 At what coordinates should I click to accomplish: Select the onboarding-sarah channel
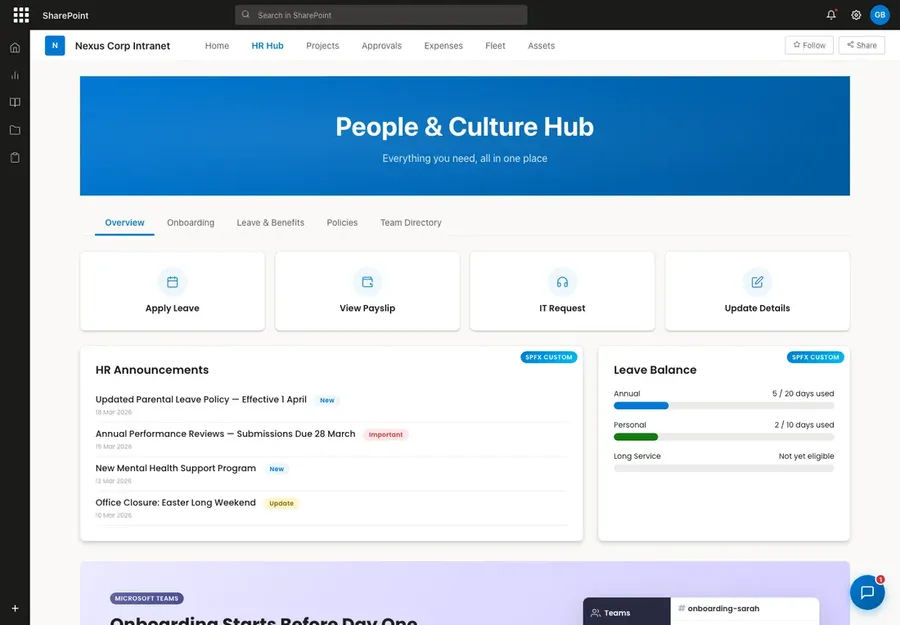(x=719, y=608)
